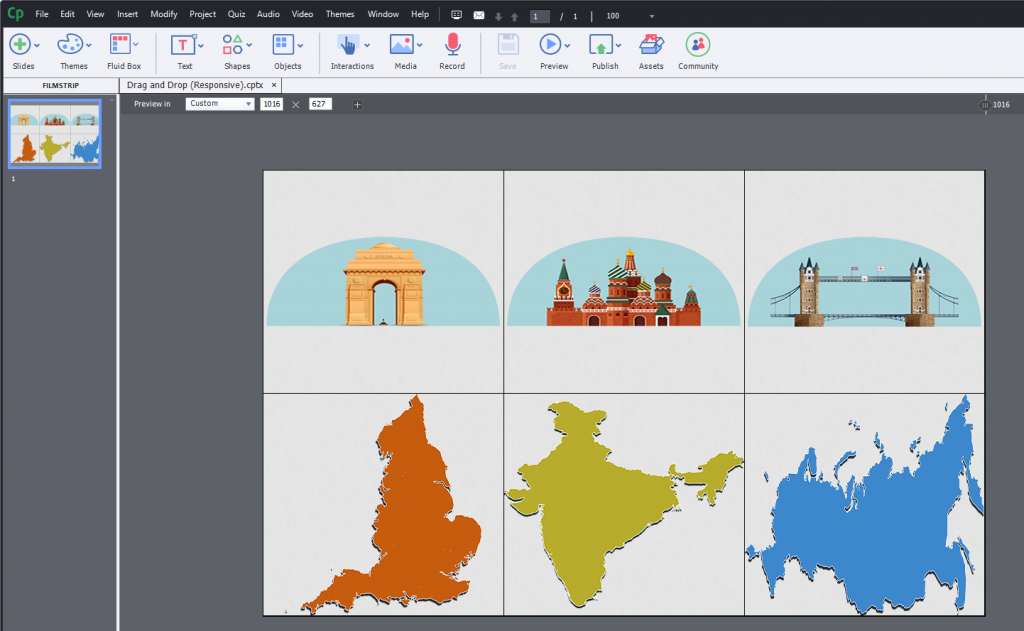
Task: Open the Quiz menu
Action: click(x=236, y=15)
